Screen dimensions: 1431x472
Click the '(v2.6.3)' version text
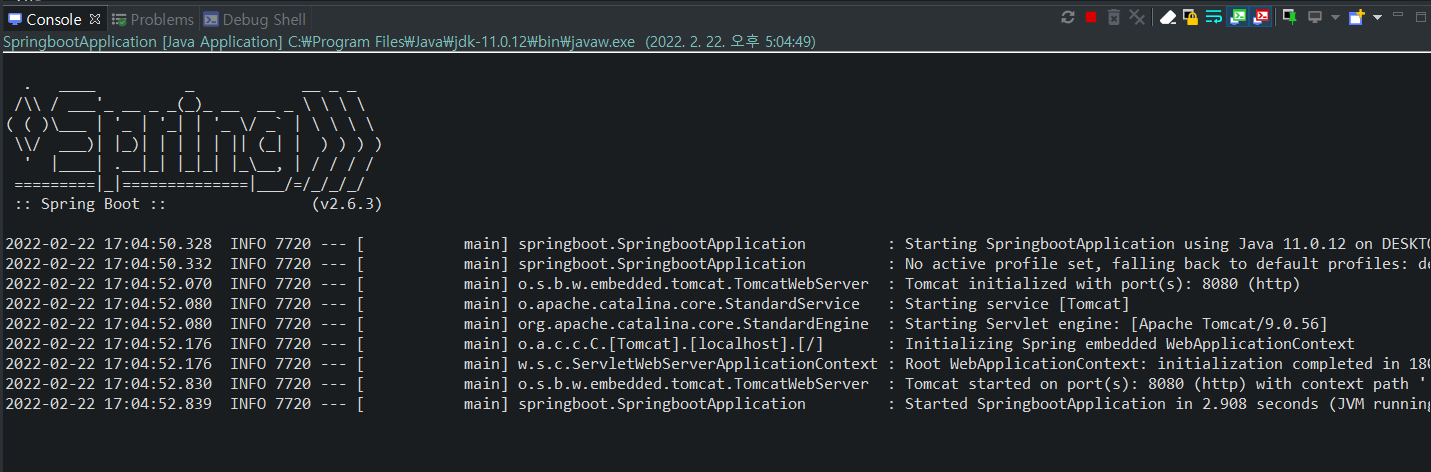(x=346, y=203)
